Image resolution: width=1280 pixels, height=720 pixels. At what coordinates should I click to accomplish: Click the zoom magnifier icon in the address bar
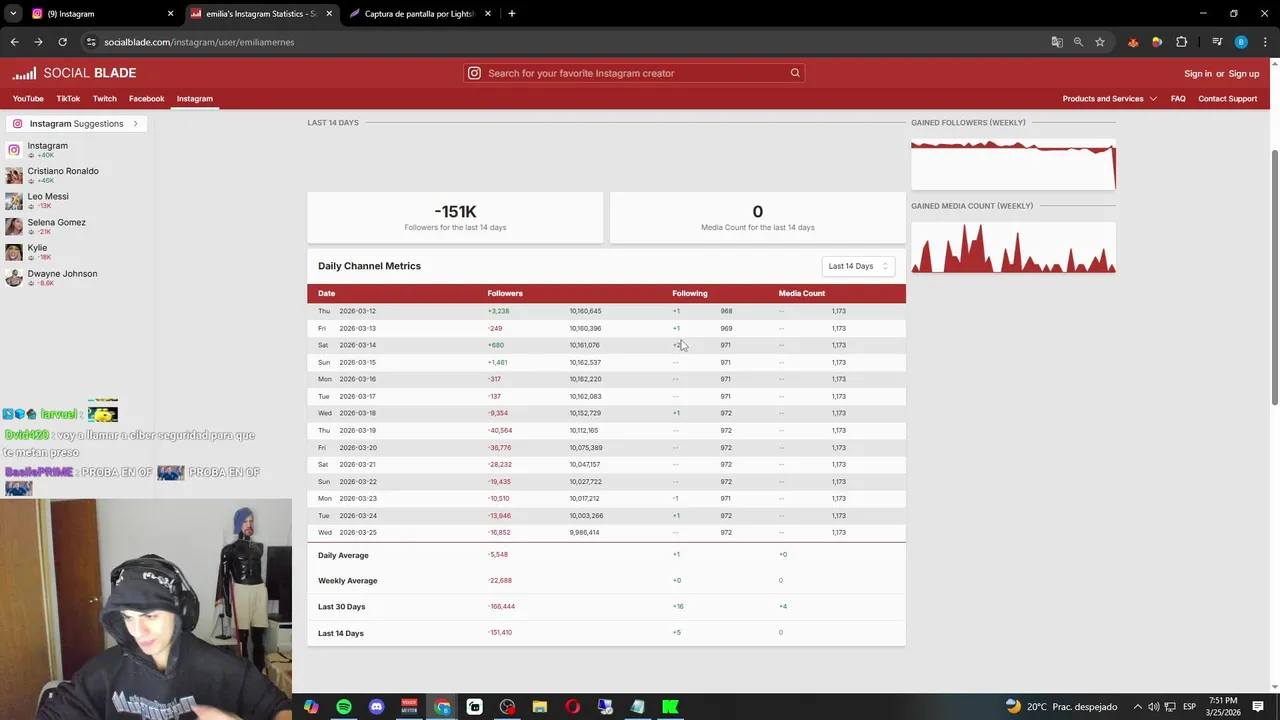pyautogui.click(x=1078, y=42)
